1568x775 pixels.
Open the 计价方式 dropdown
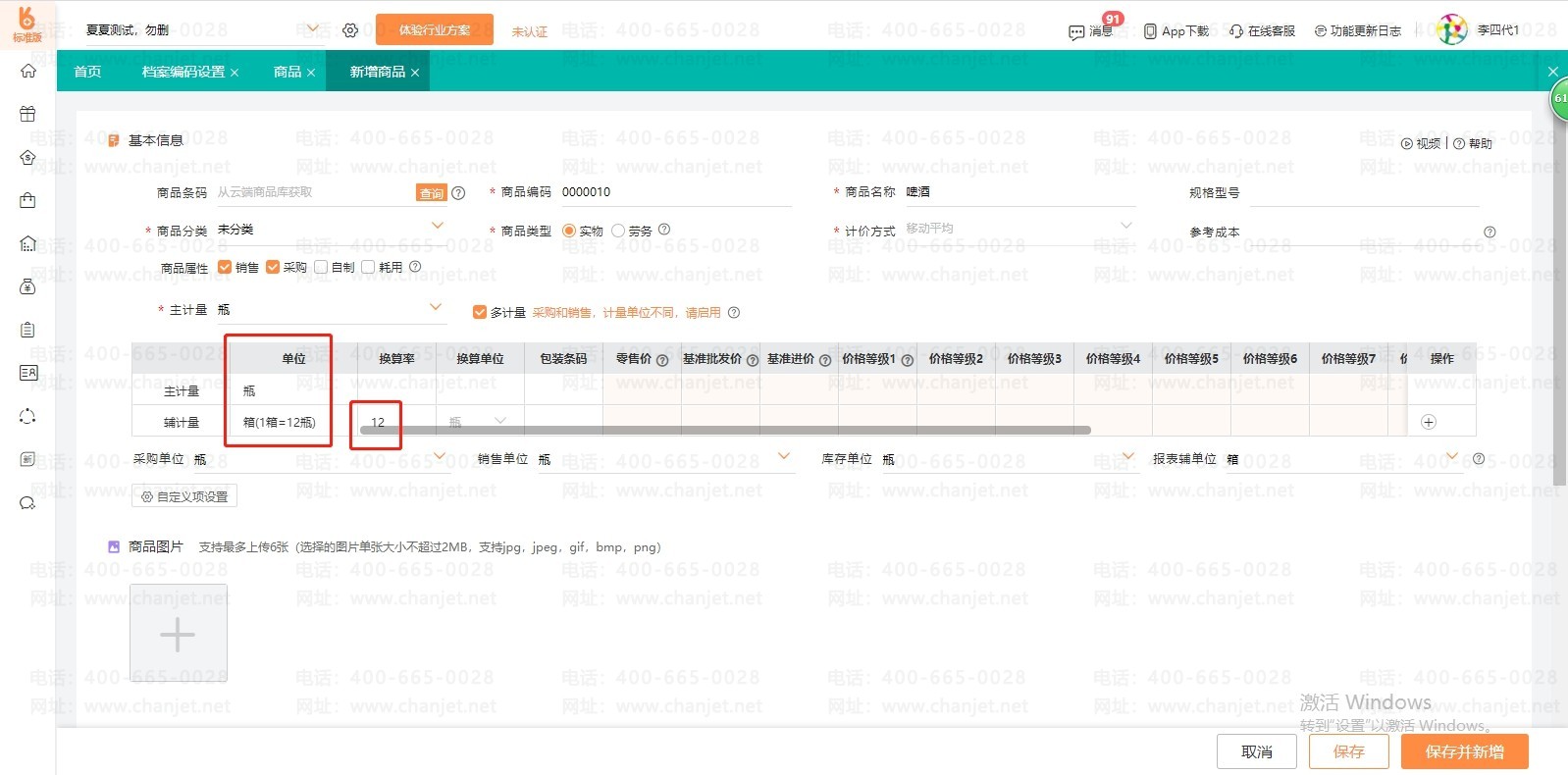click(x=1126, y=227)
